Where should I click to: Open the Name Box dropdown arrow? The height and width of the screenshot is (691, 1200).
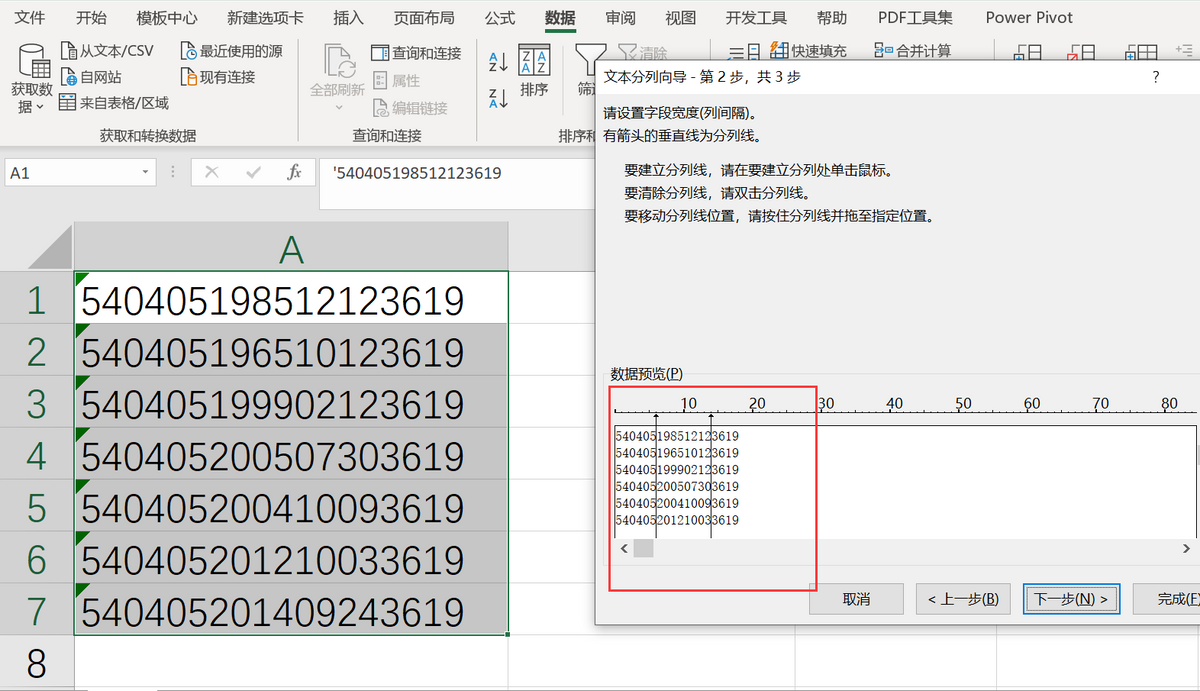coord(146,173)
